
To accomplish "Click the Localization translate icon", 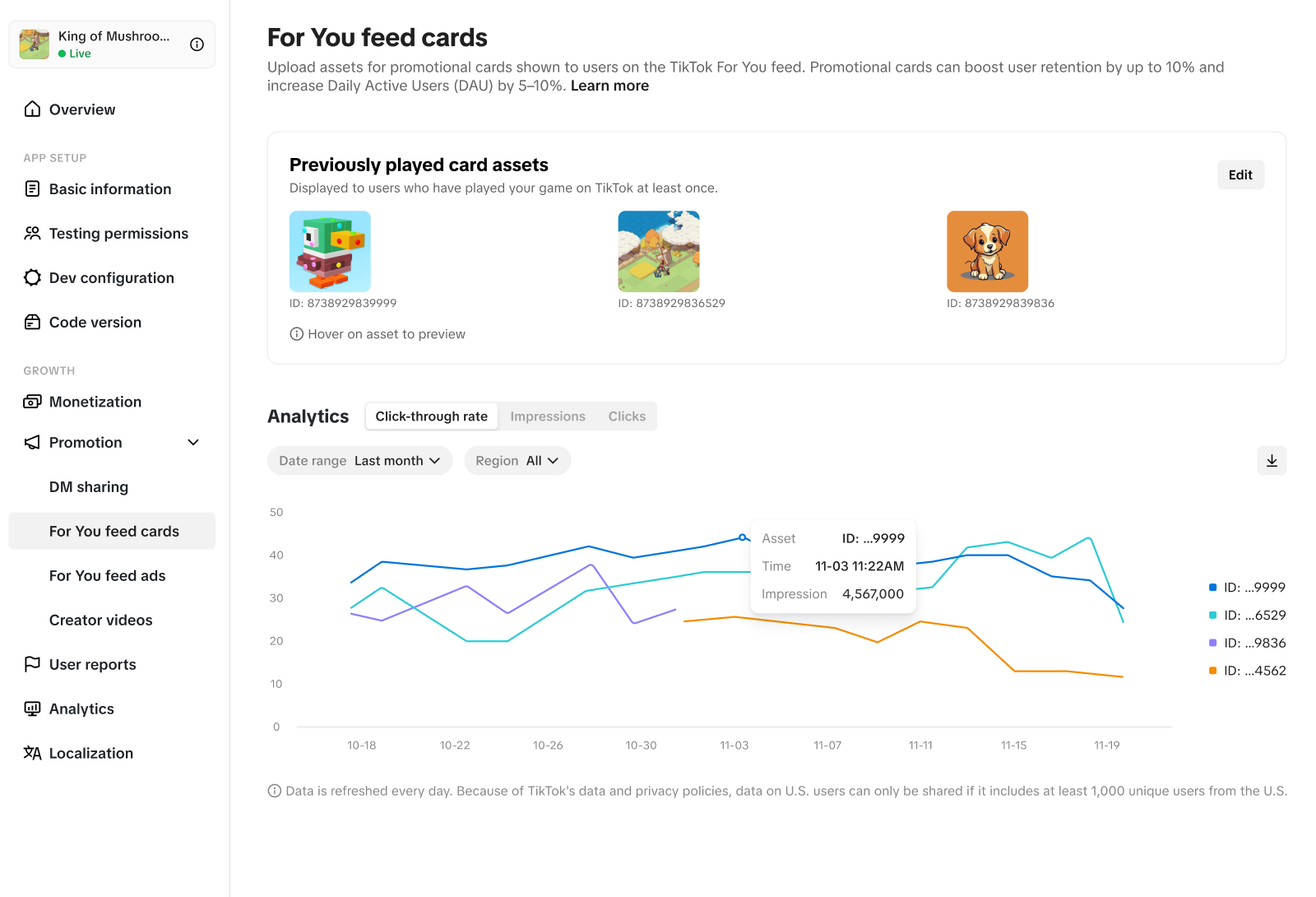I will point(33,753).
